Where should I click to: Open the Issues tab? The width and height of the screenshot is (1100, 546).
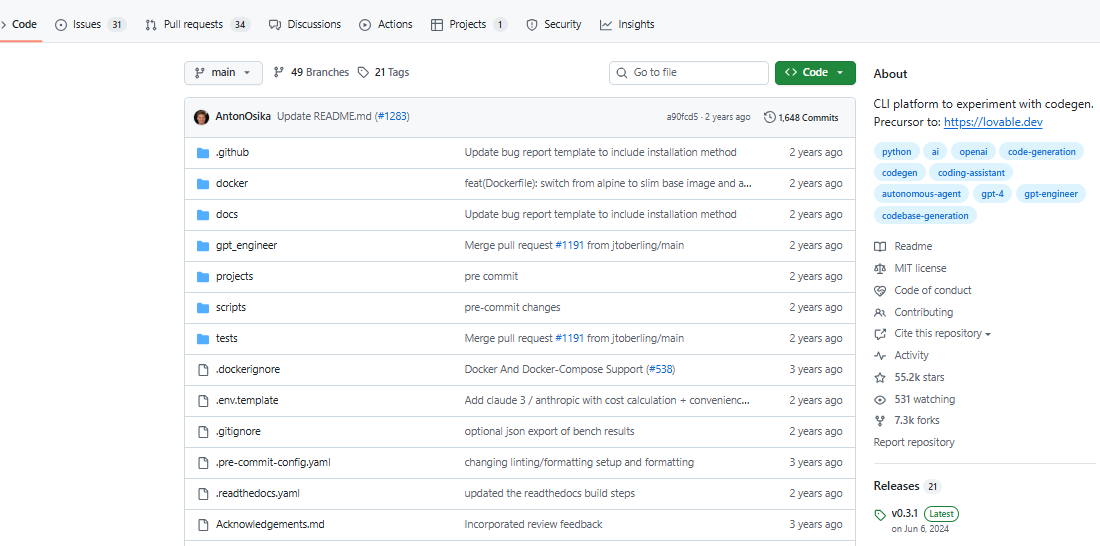(x=90, y=25)
